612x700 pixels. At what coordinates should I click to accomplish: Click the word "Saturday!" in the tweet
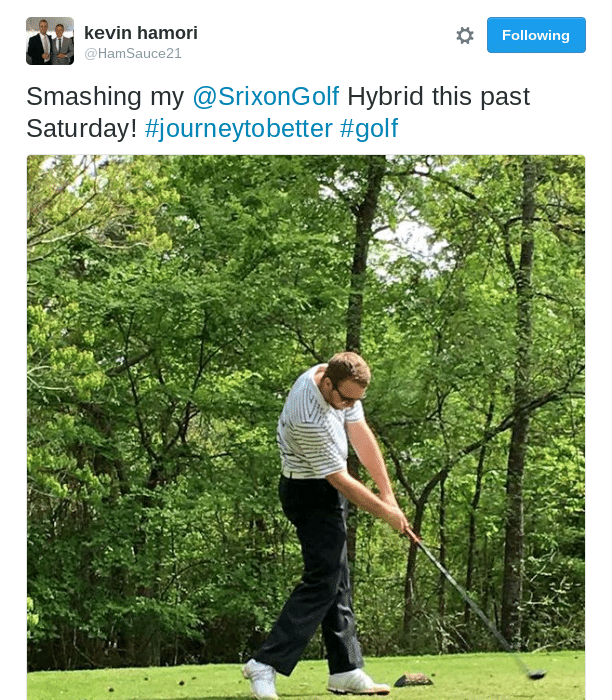tap(82, 129)
